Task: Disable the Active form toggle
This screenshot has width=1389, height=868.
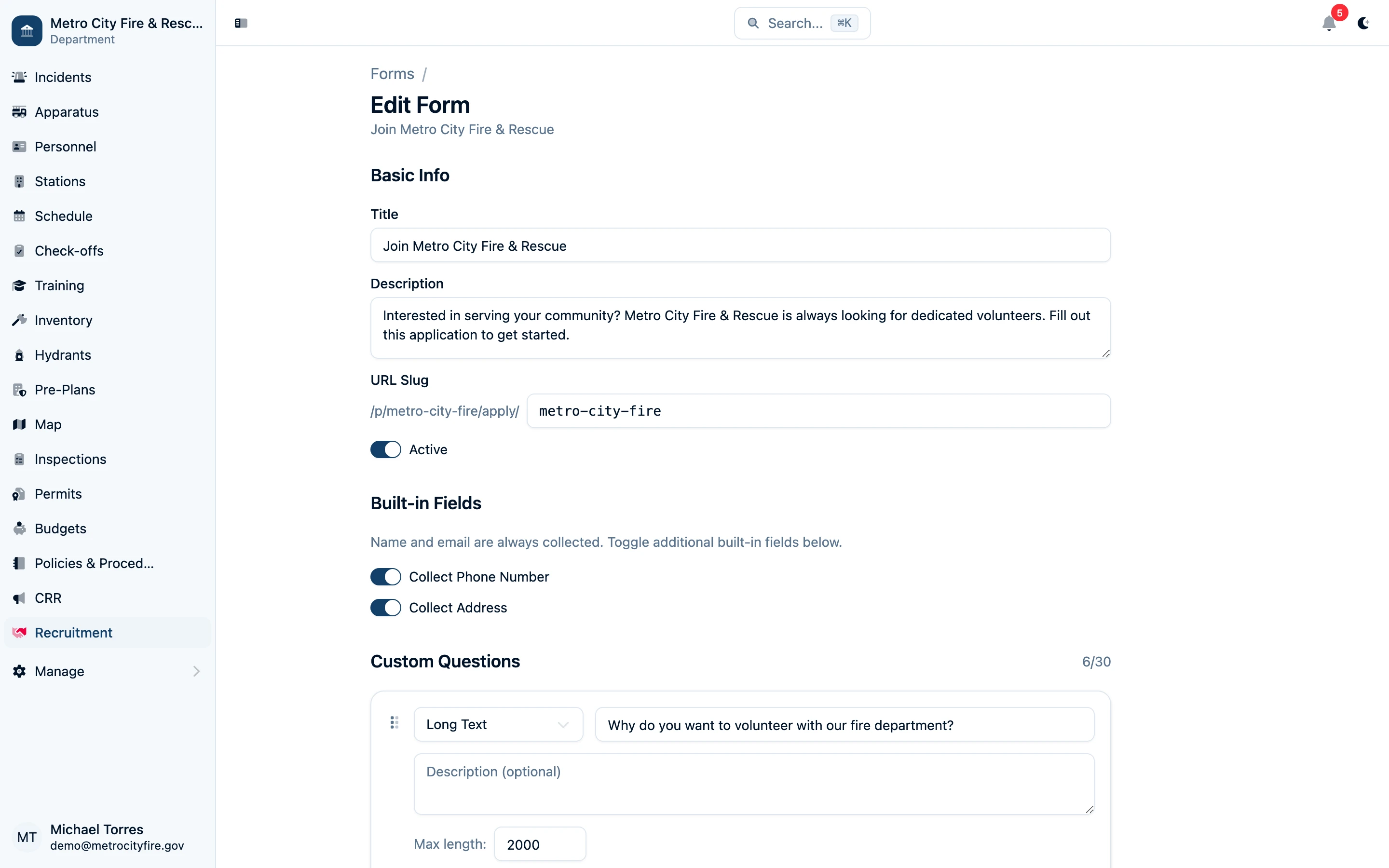Action: 386,449
